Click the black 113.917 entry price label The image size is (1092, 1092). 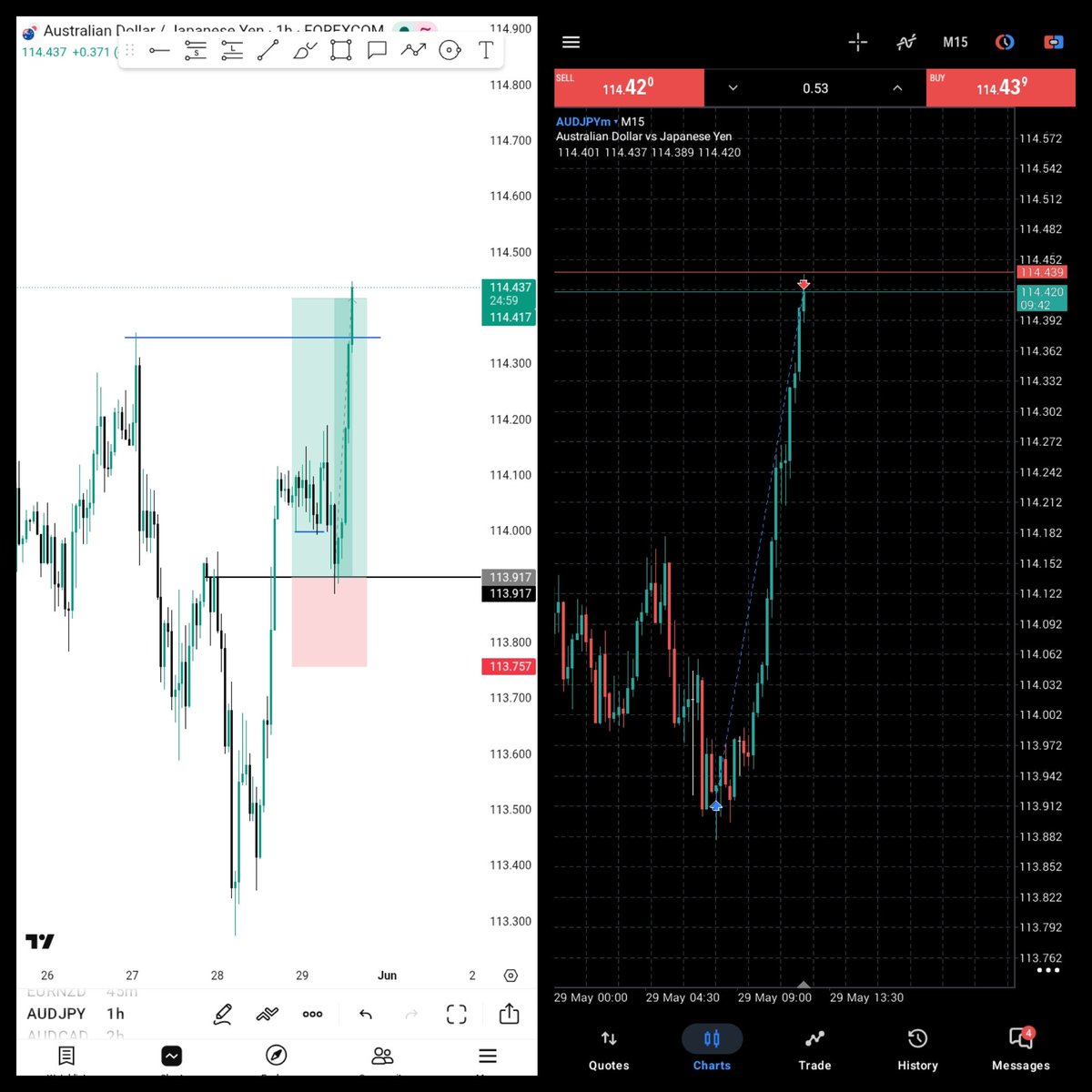[508, 593]
